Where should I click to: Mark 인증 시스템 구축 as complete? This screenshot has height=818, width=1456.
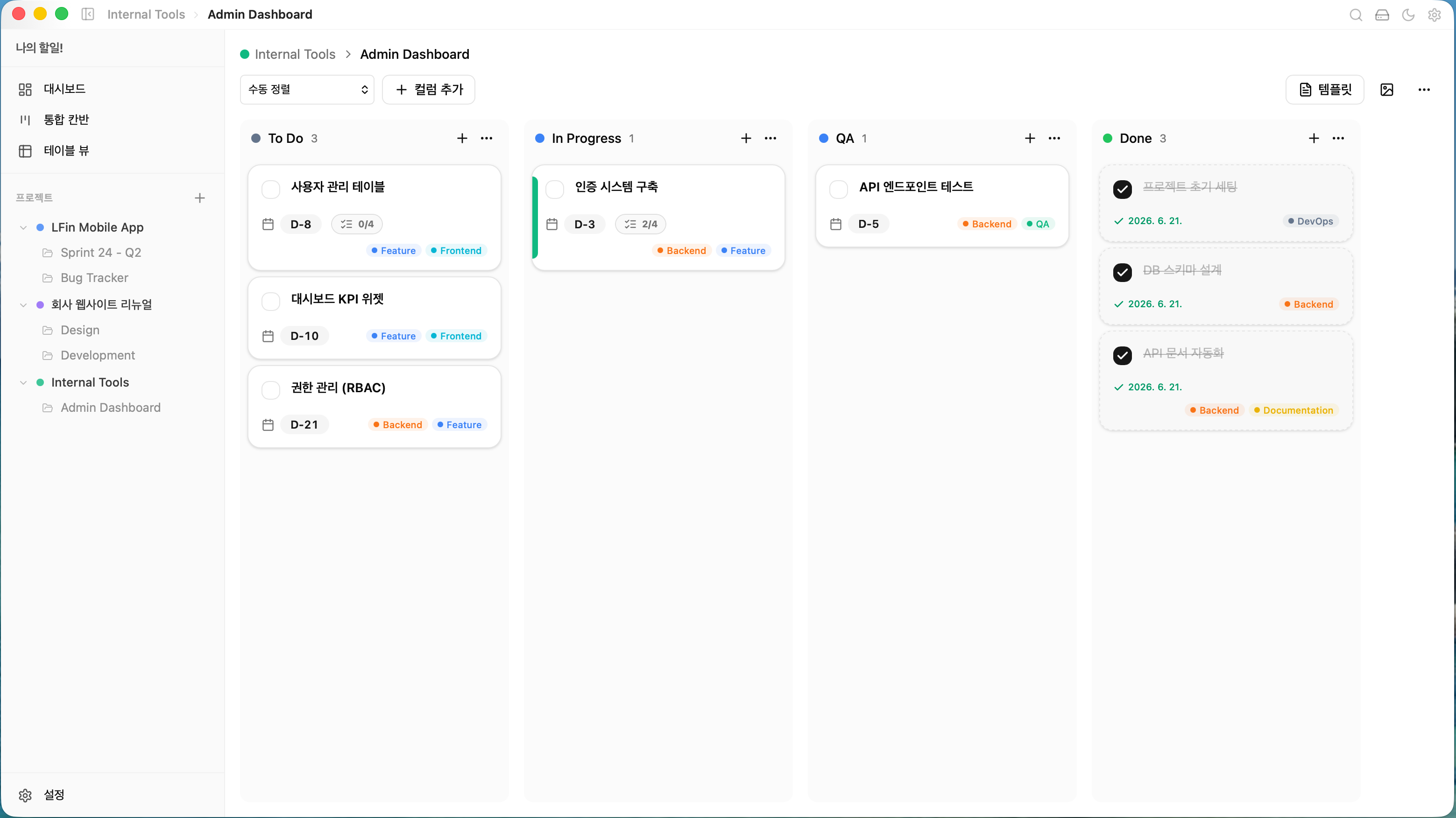554,190
